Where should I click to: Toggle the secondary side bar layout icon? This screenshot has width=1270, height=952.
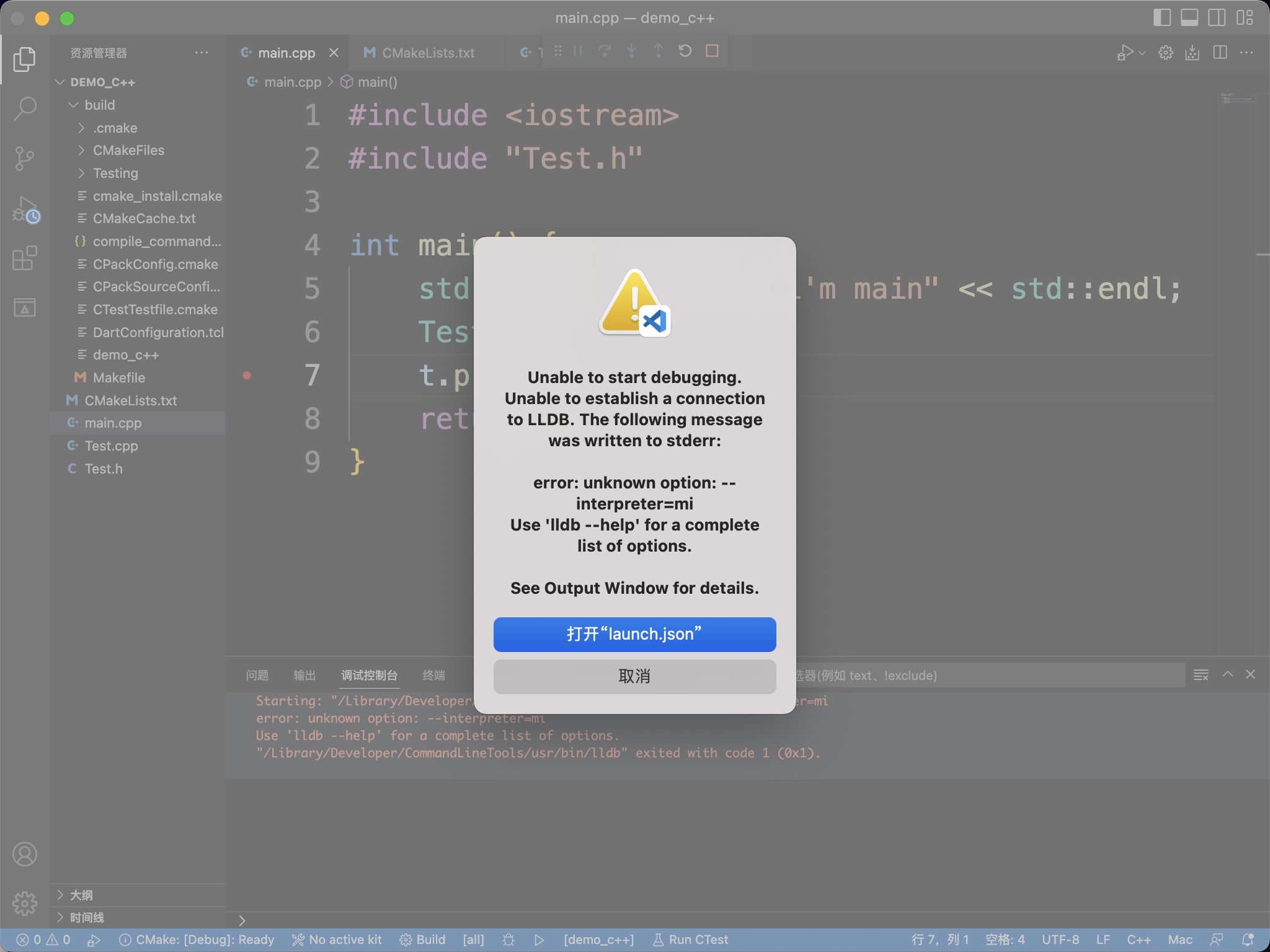pos(1217,17)
